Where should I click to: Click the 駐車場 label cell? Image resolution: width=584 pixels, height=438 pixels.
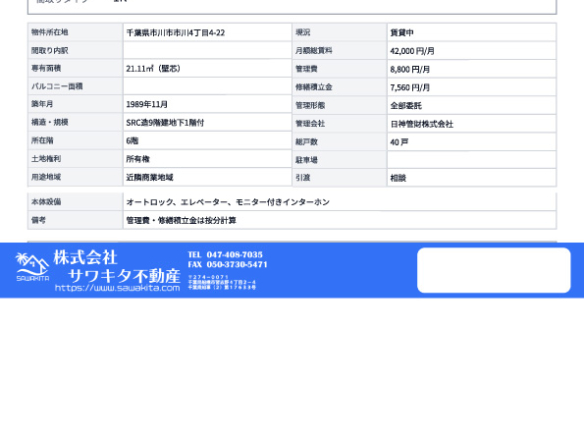point(340,160)
